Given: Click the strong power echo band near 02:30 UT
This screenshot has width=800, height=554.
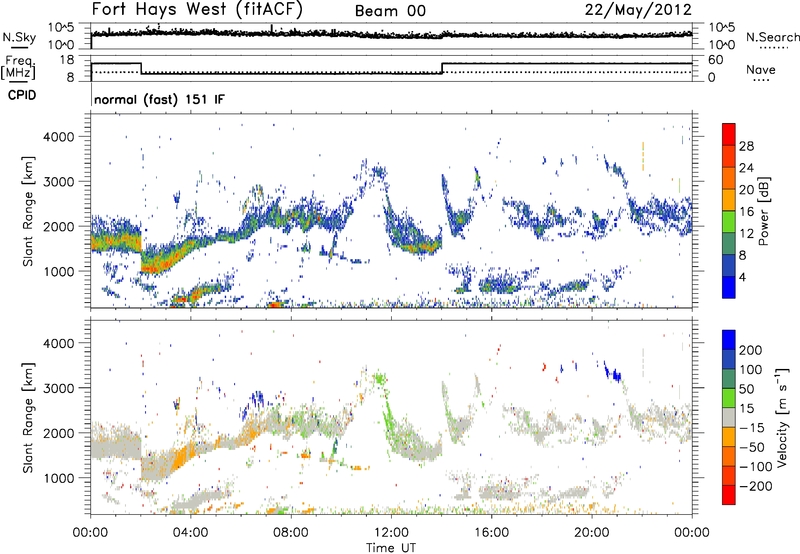Looking at the screenshot, I should (x=155, y=264).
